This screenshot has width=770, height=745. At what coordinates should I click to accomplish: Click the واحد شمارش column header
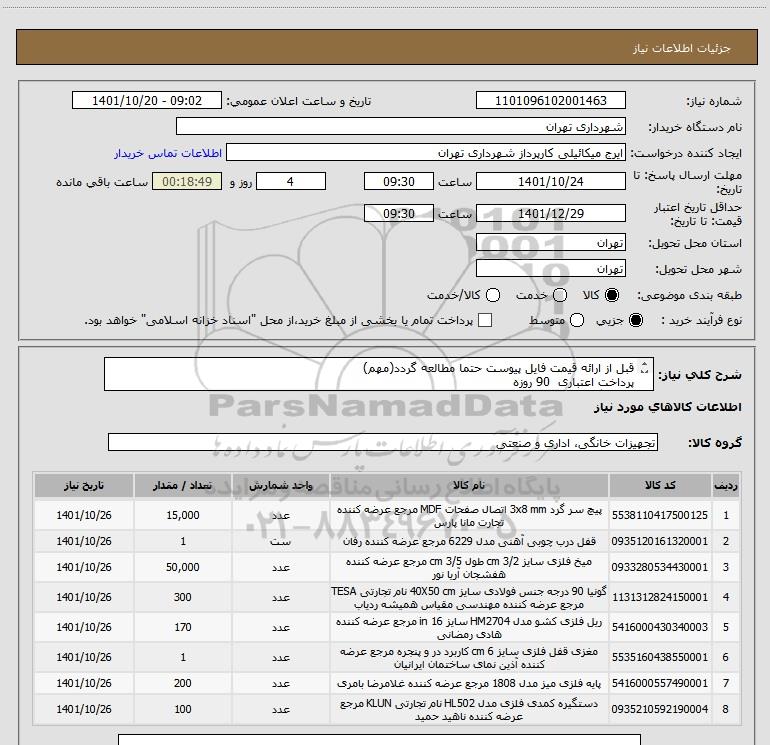pos(280,485)
